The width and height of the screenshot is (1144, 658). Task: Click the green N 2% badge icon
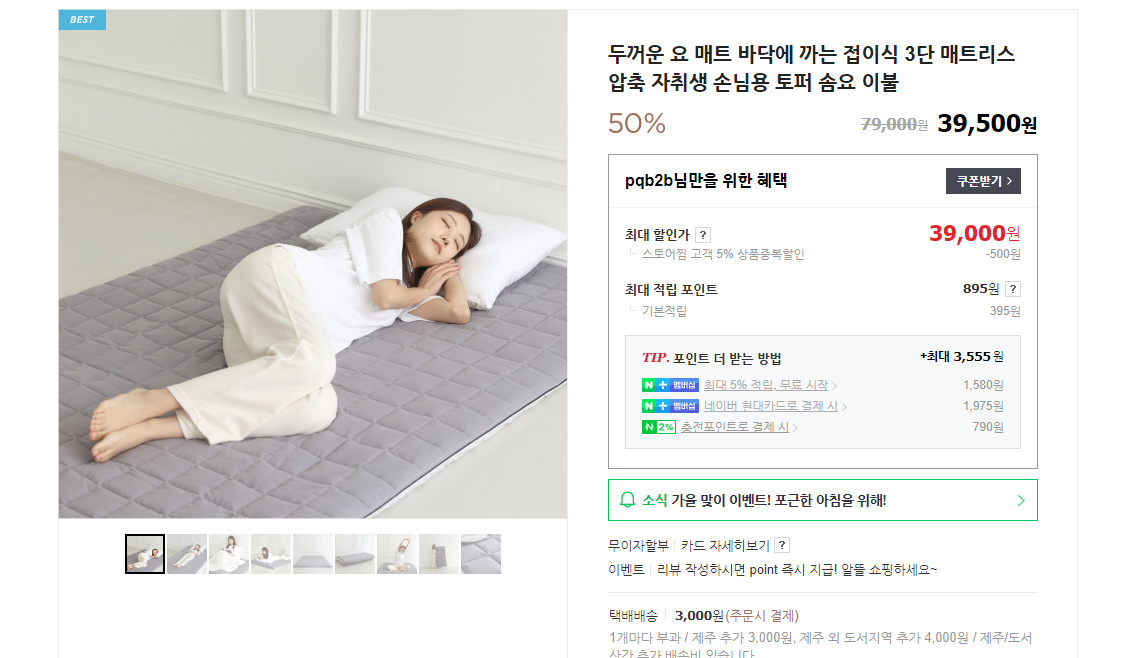click(x=659, y=427)
